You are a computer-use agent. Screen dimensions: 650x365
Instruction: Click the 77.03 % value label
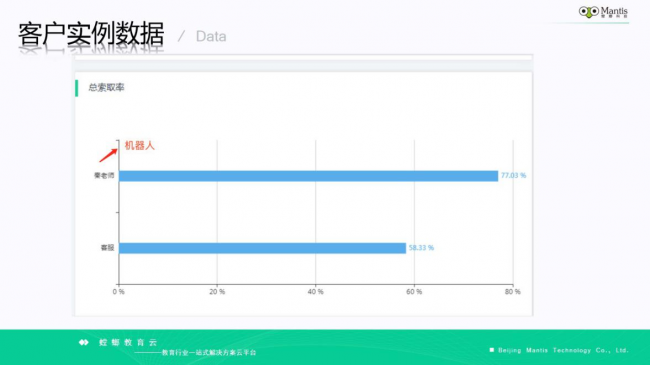click(x=513, y=175)
